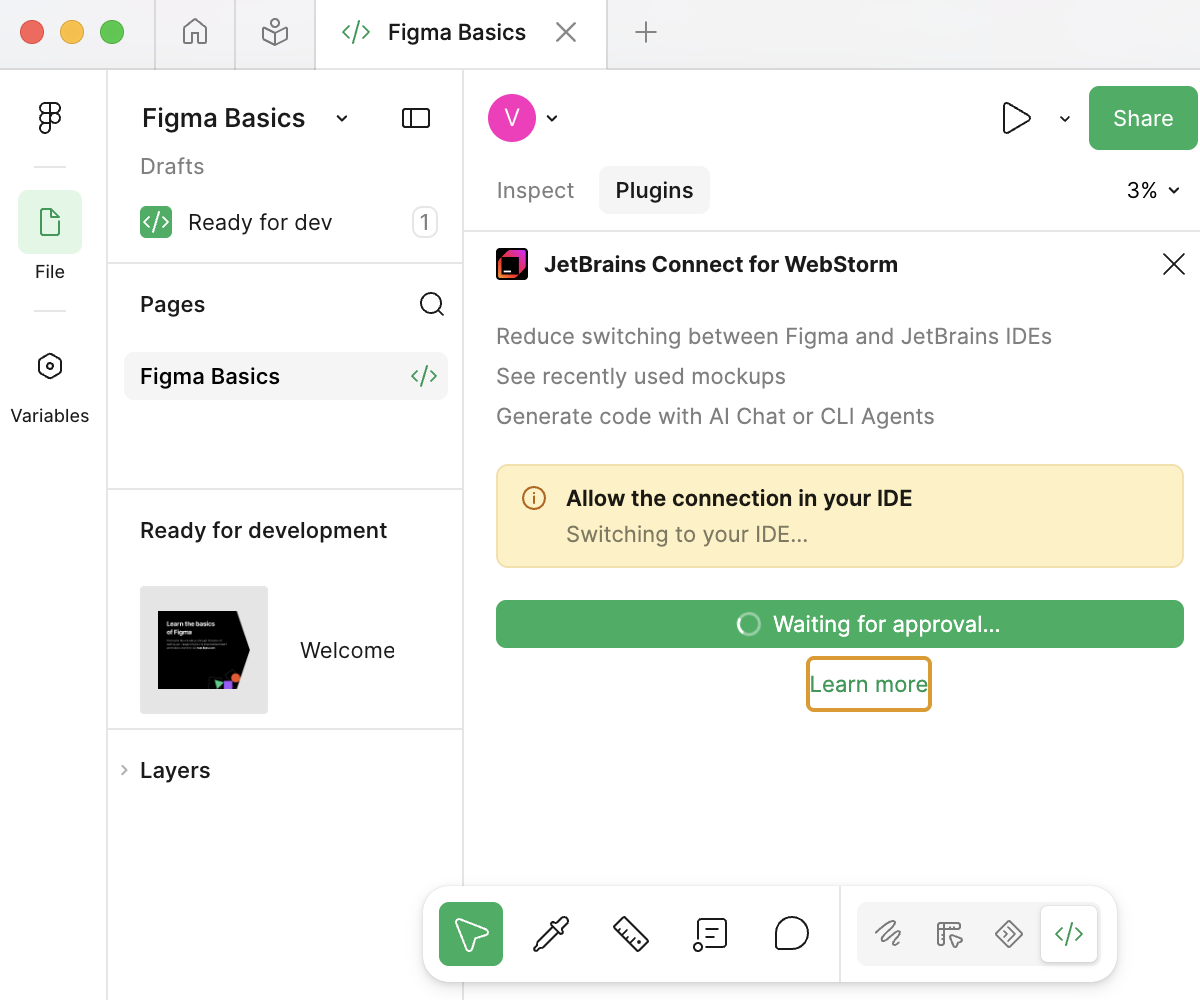Switch to the diamond arrow mode icon
1200x1000 pixels.
tap(1009, 934)
